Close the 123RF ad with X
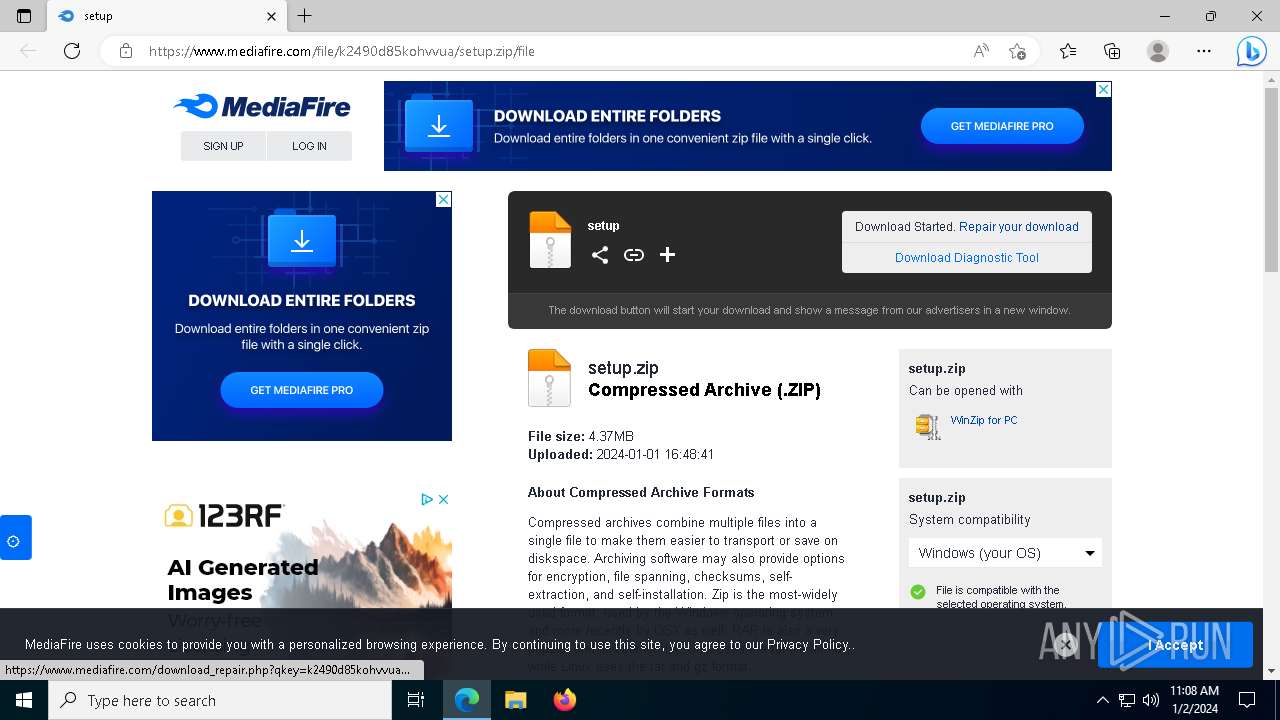This screenshot has width=1280, height=720. 443,499
